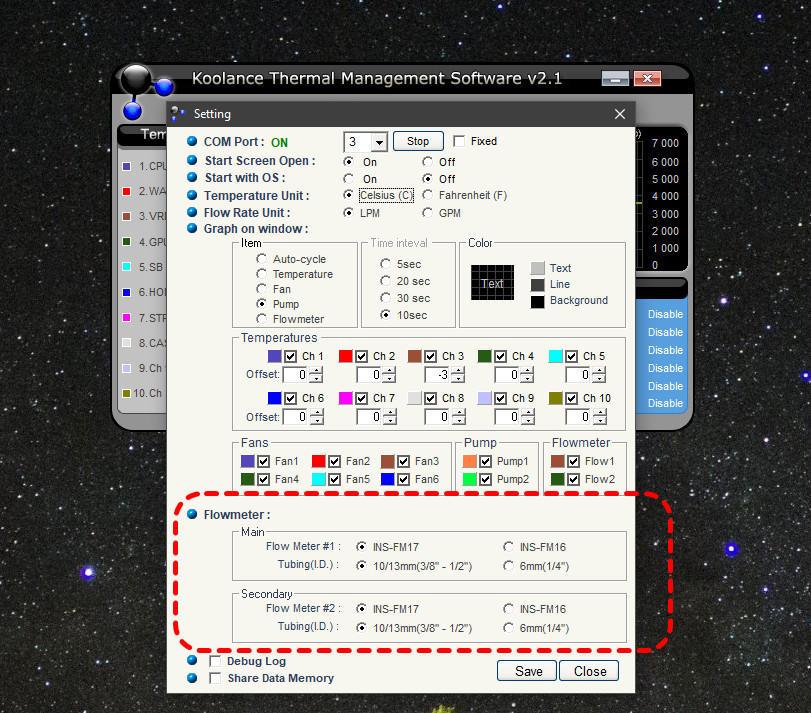811x713 pixels.
Task: Open the Fan6 blue color swatch
Action: point(387,479)
